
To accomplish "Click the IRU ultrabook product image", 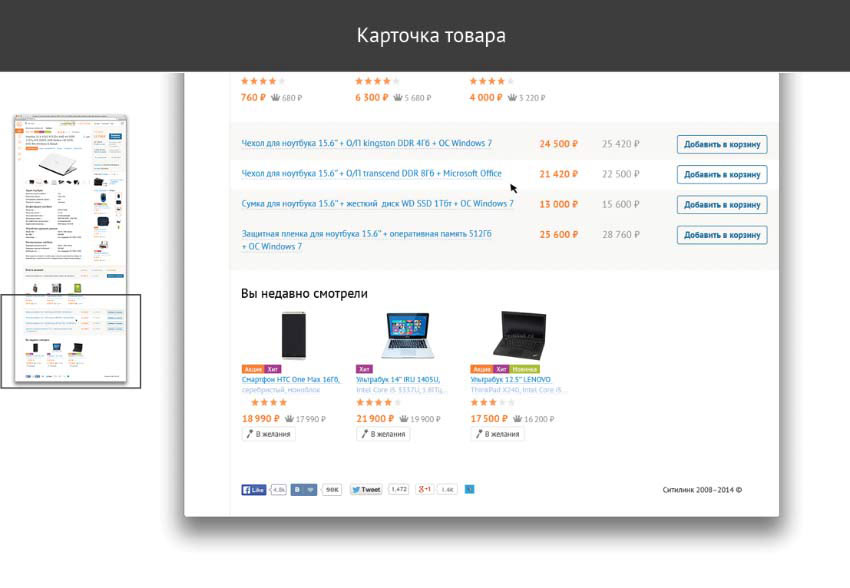I will pos(406,336).
